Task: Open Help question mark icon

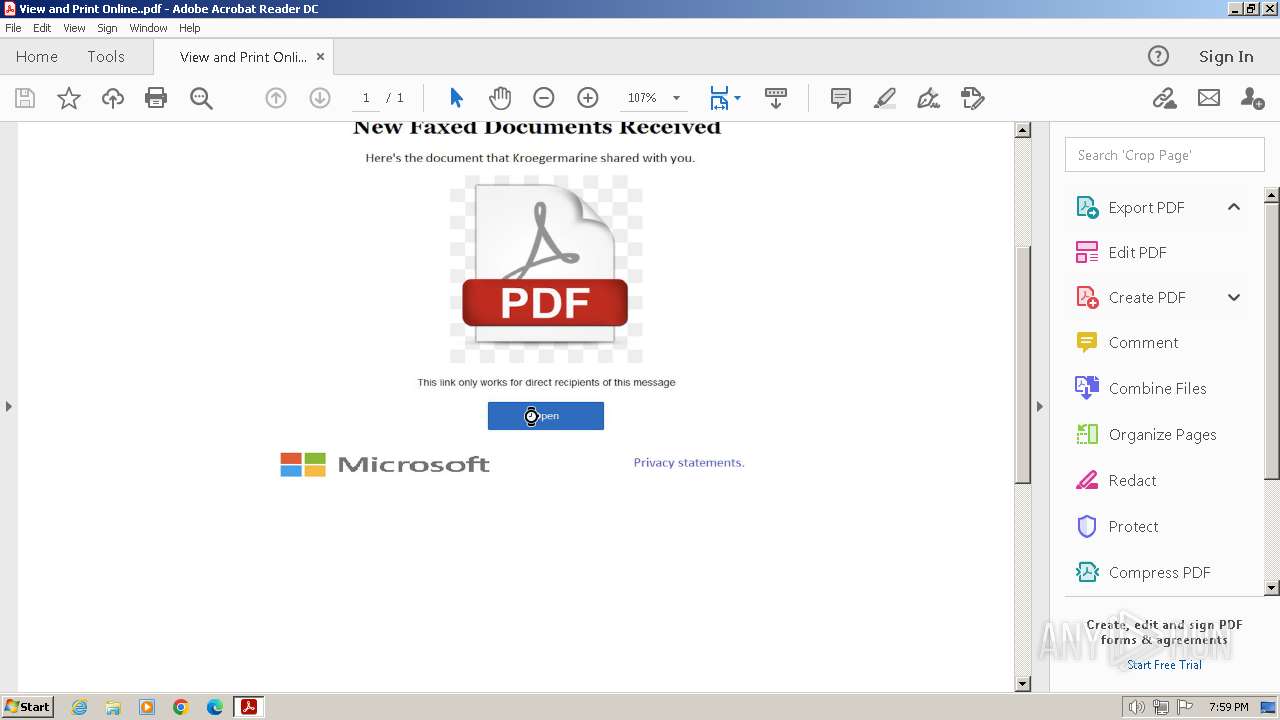Action: tap(1158, 56)
